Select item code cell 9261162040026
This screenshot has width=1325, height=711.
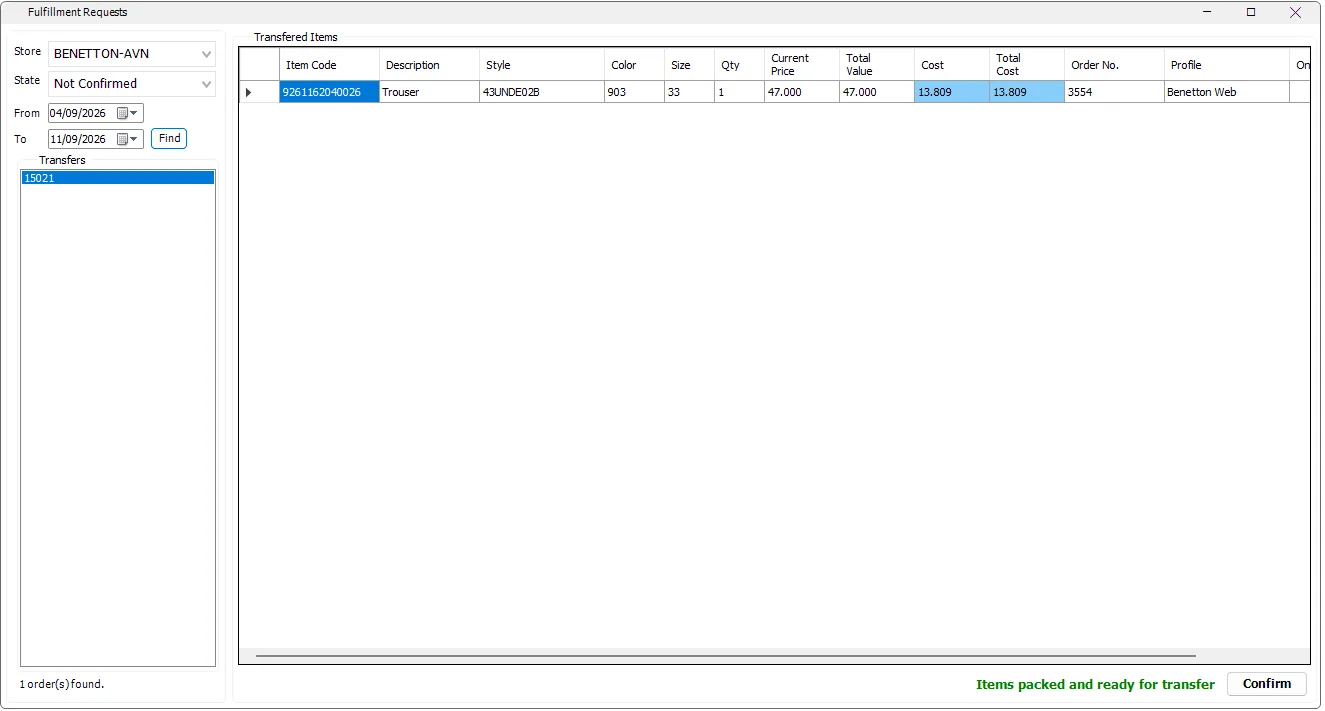pyautogui.click(x=329, y=92)
